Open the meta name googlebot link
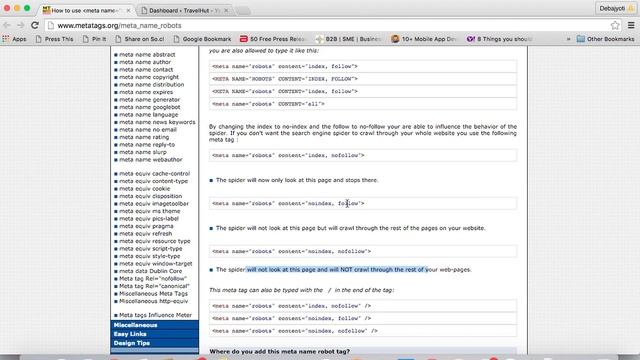The height and width of the screenshot is (360, 640). (149, 107)
